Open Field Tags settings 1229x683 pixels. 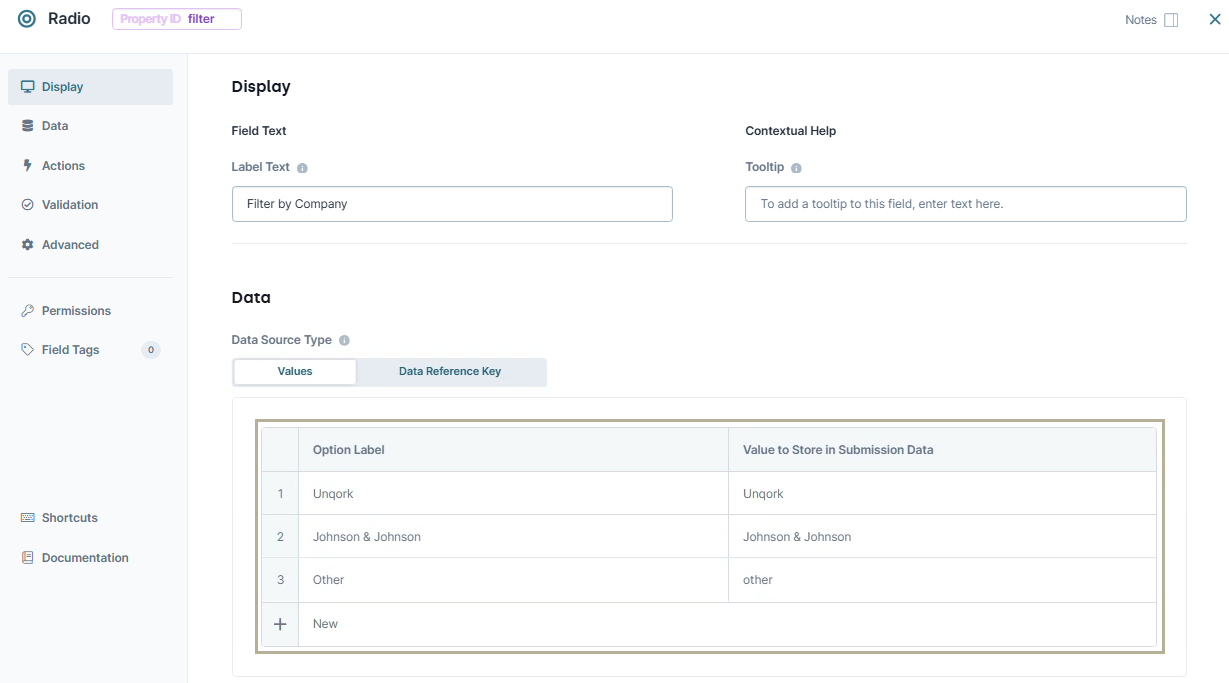(x=70, y=349)
